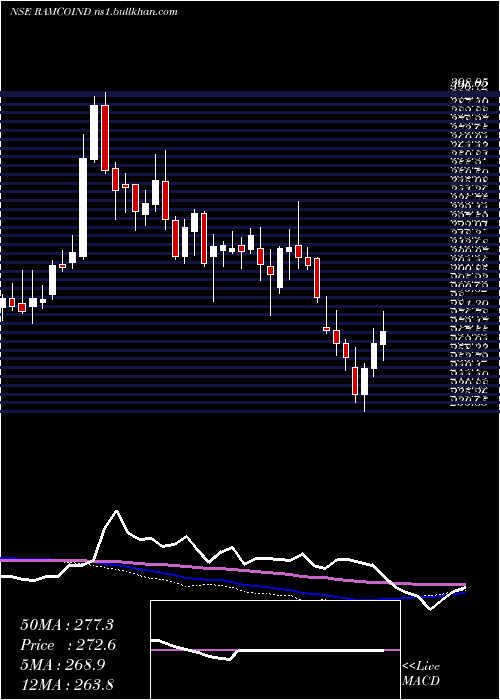Click the last white candlestick on the chart

383,338
